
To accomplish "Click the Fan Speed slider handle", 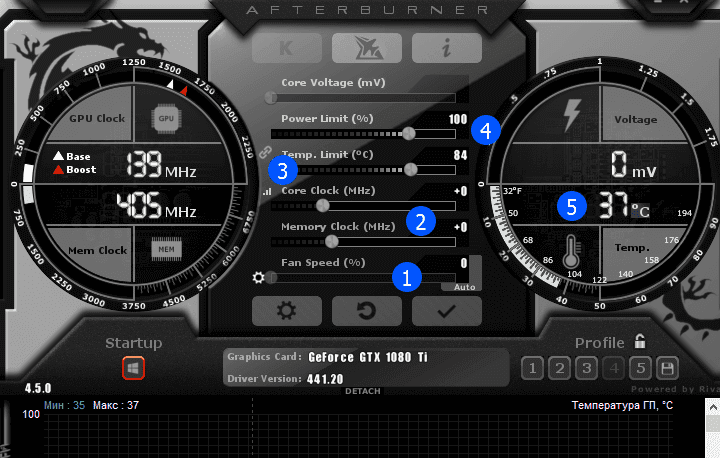I will (271, 277).
